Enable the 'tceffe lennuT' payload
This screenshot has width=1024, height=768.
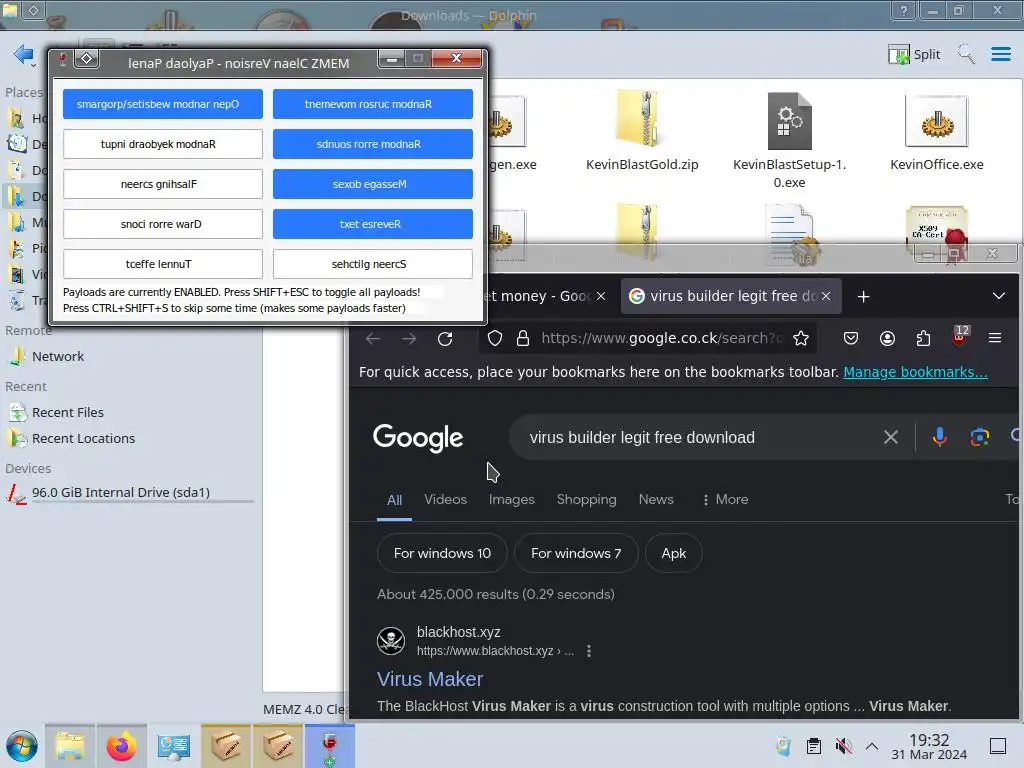click(x=163, y=264)
